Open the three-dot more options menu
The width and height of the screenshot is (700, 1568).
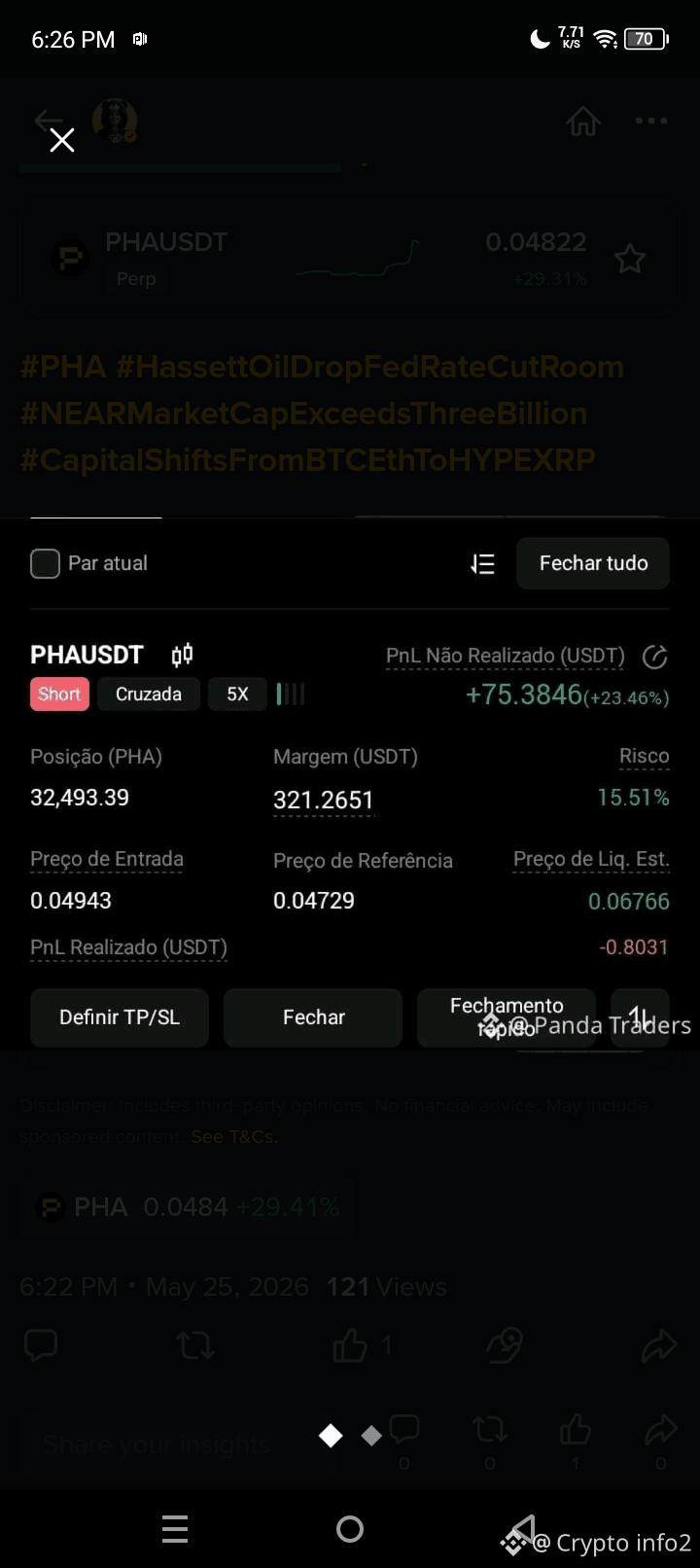[651, 121]
